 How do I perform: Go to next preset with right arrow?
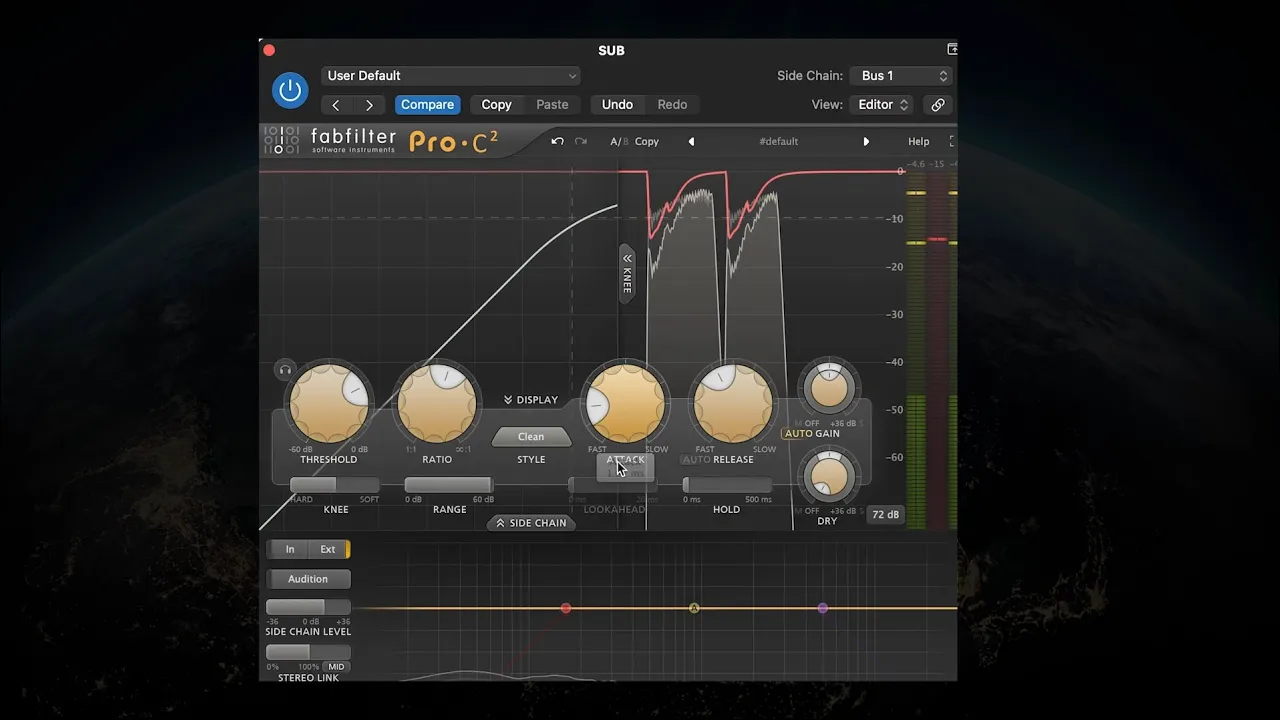[370, 105]
